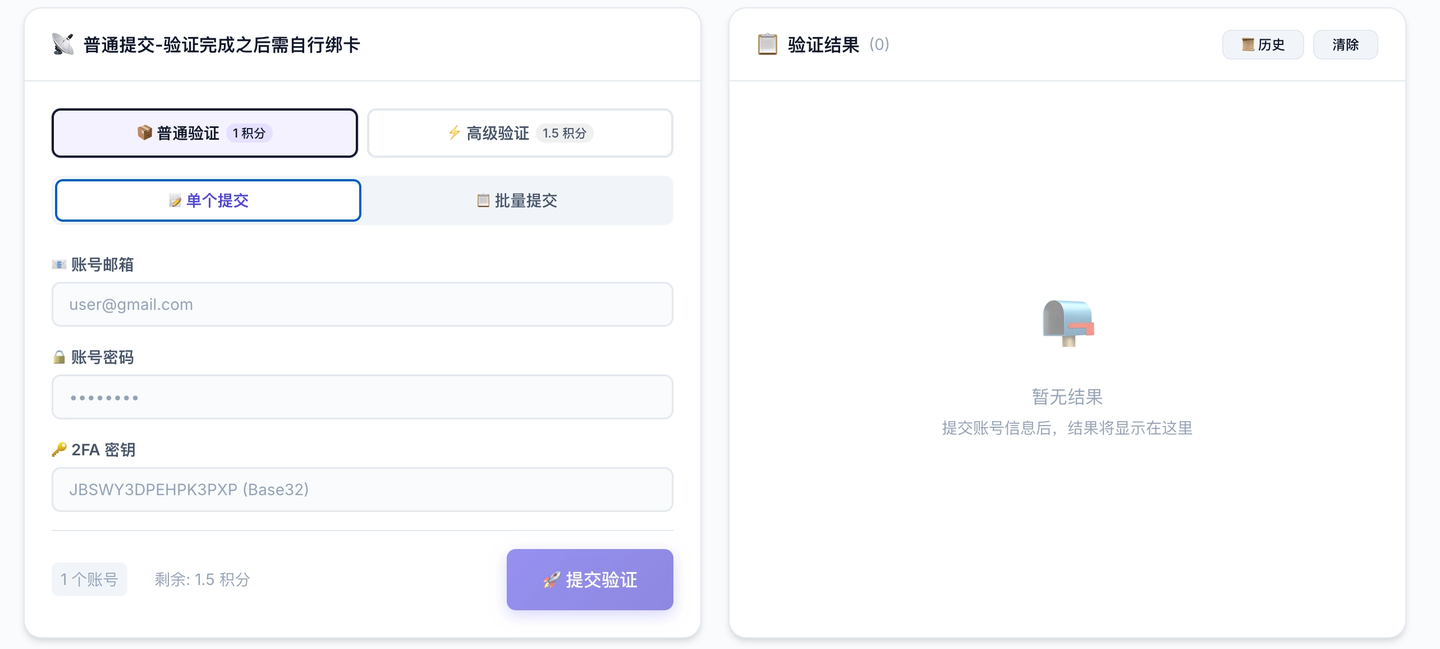The image size is (1440, 649).
Task: Click the scroll icon in 历史 button
Action: click(1248, 45)
